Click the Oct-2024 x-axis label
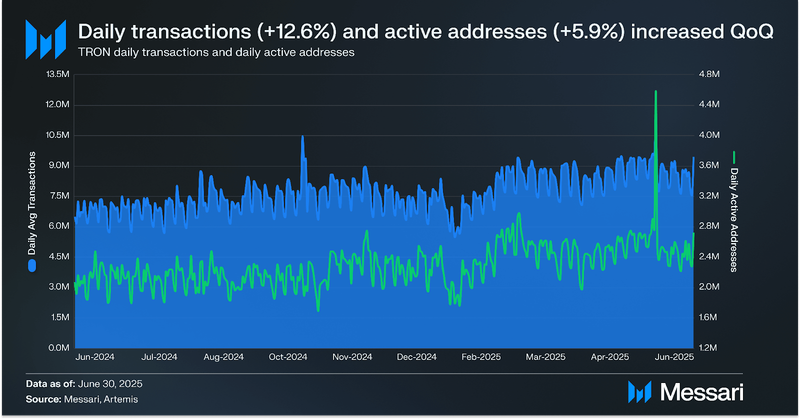Image resolution: width=800 pixels, height=419 pixels. tap(288, 357)
